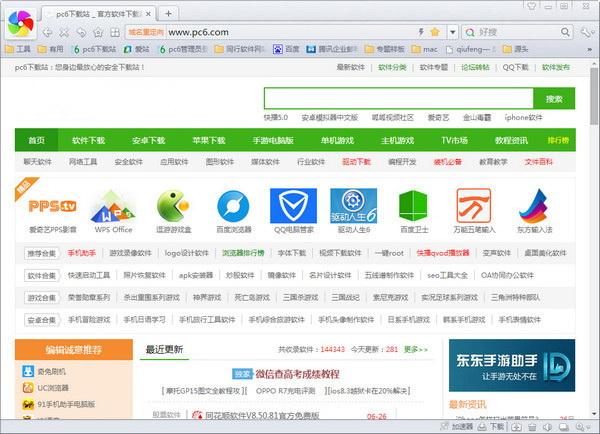Open the 百度 bookmark
Viewport: 600px width, 434px height.
(x=286, y=49)
